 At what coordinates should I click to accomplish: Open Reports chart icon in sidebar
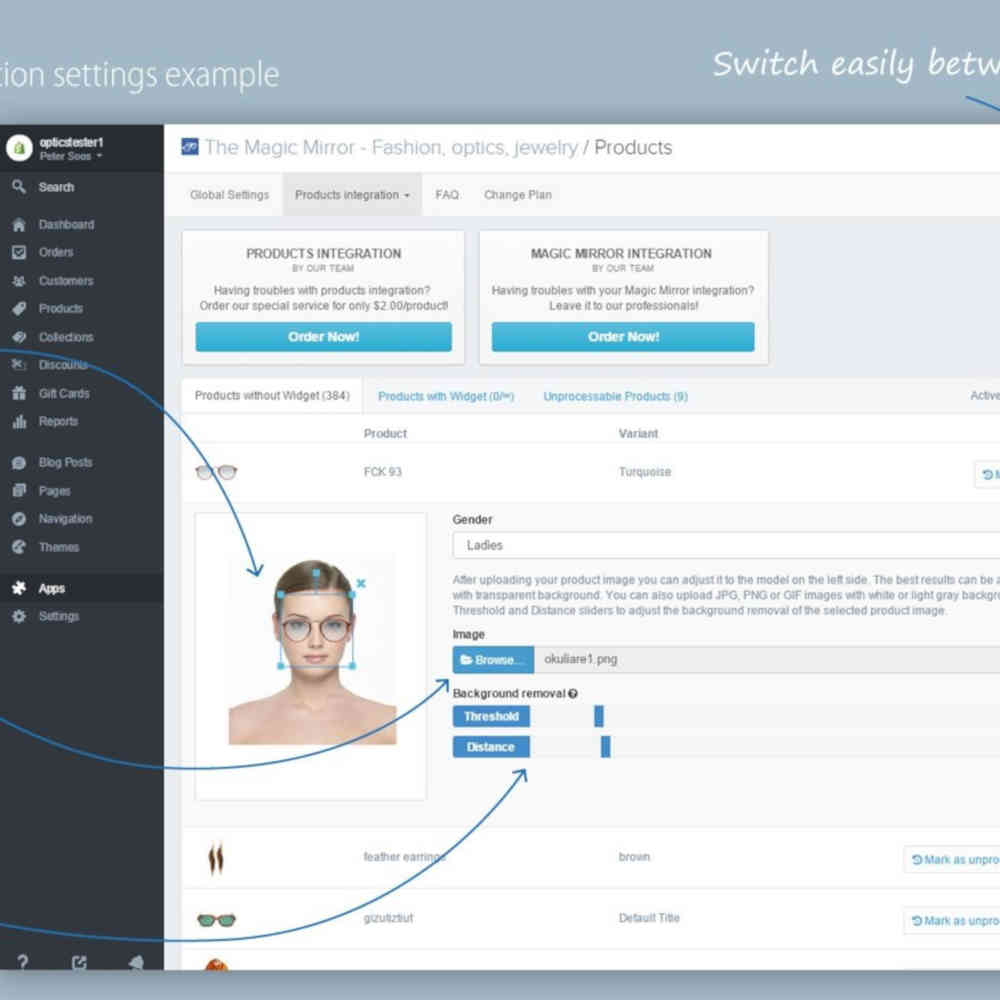coord(19,422)
